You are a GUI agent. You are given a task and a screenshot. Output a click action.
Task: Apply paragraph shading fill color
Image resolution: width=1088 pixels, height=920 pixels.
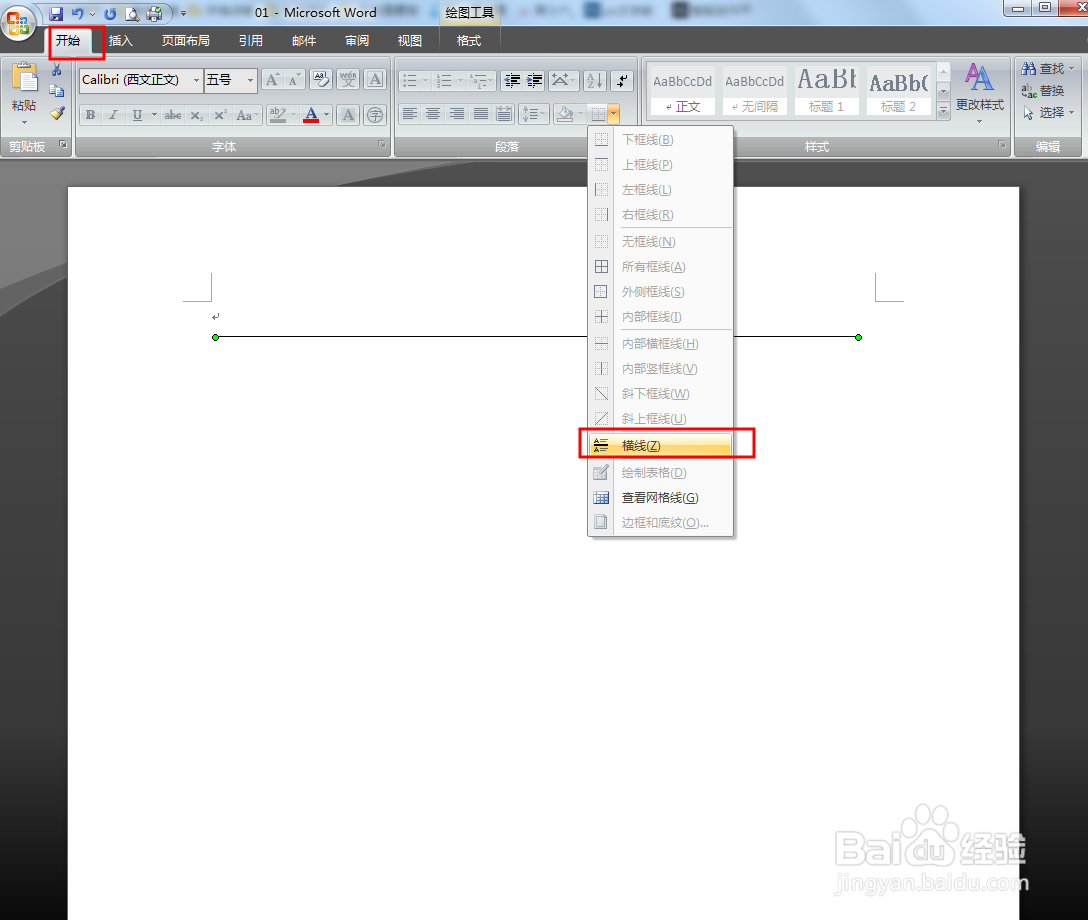(566, 114)
